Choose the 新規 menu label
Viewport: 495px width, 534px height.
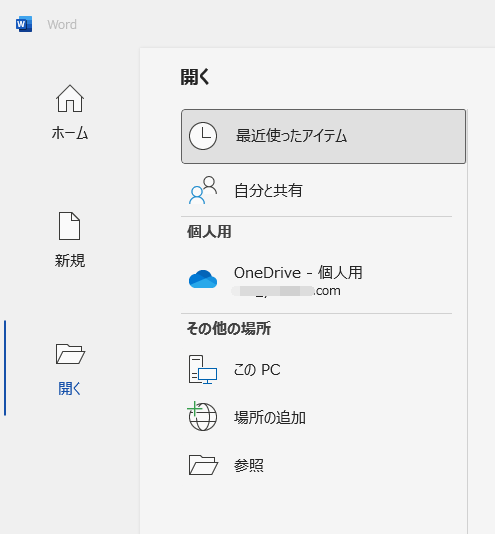pyautogui.click(x=70, y=261)
